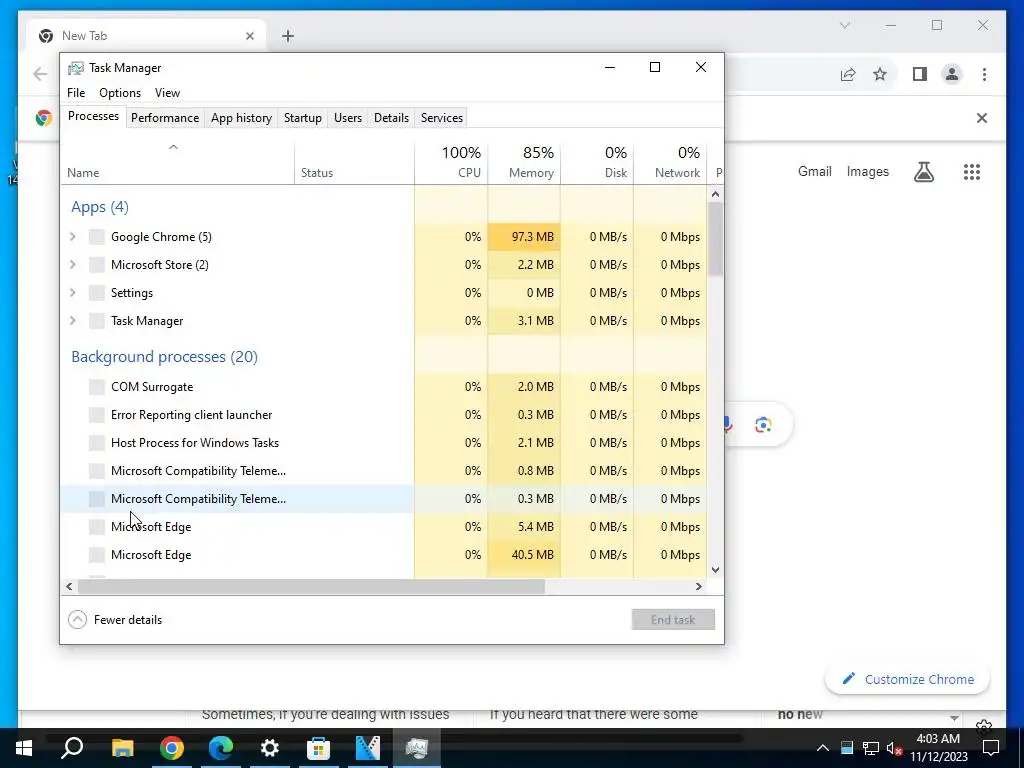Open the Search Labs flask icon

(x=923, y=172)
